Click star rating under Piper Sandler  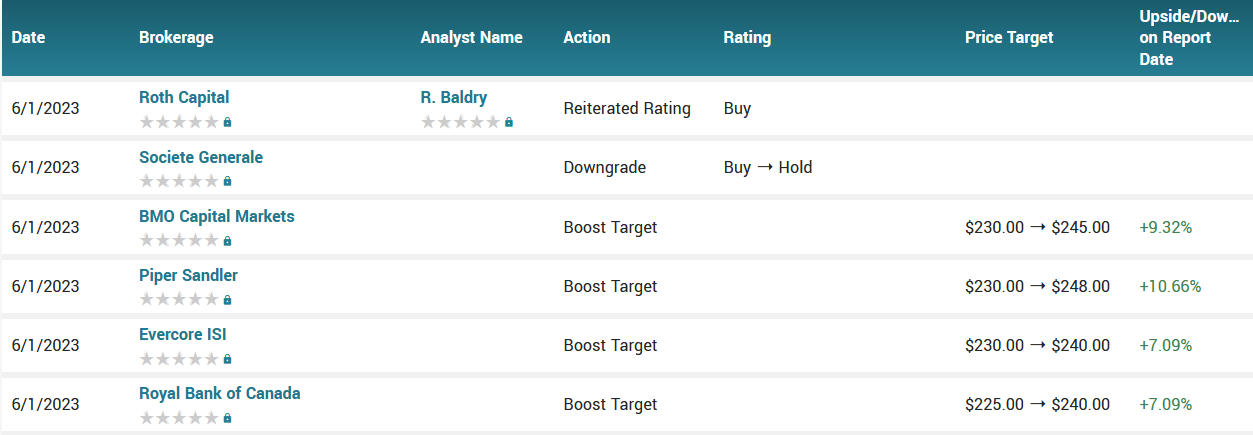[x=179, y=300]
